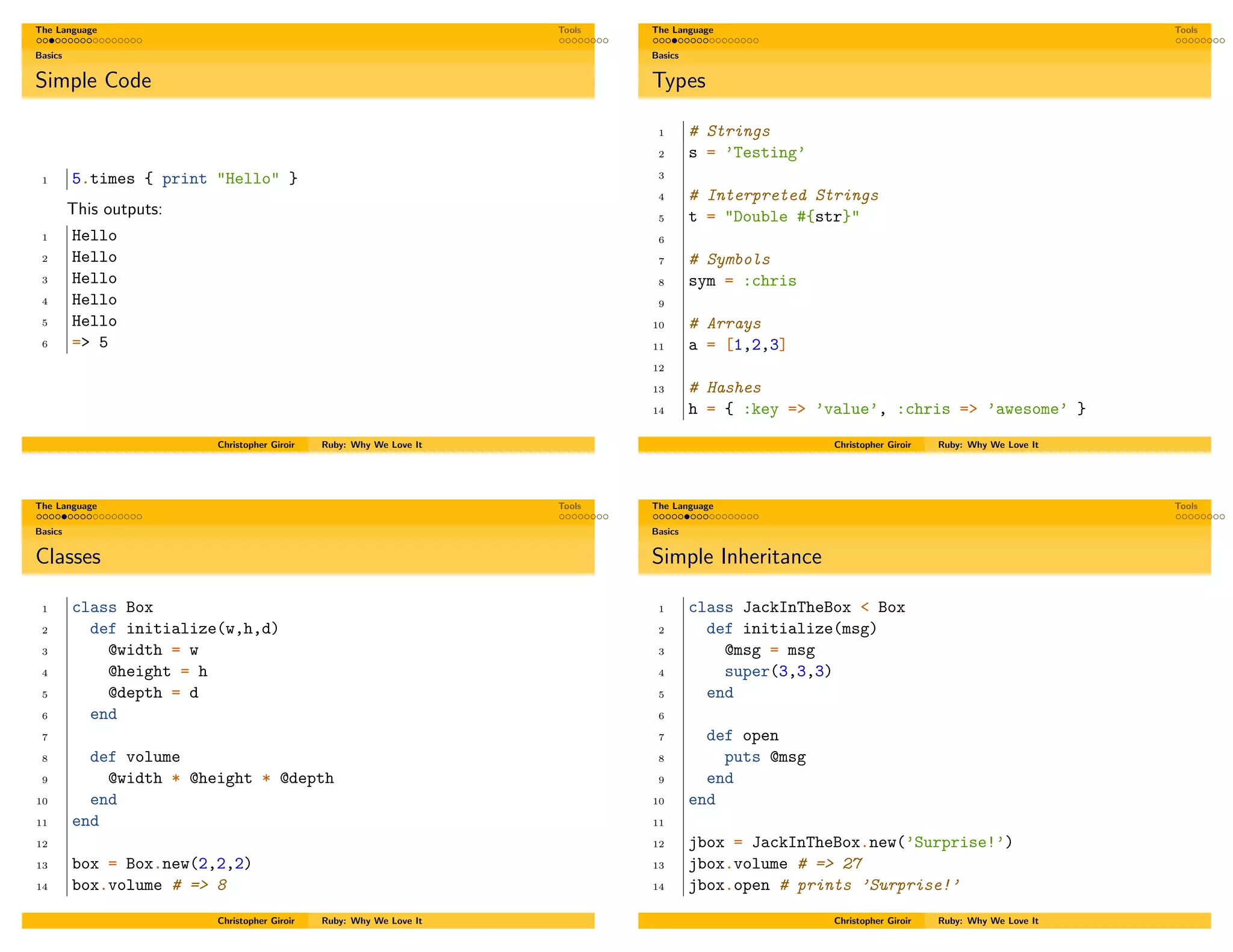Click the 'Simple Inheritance' slide title

[736, 556]
